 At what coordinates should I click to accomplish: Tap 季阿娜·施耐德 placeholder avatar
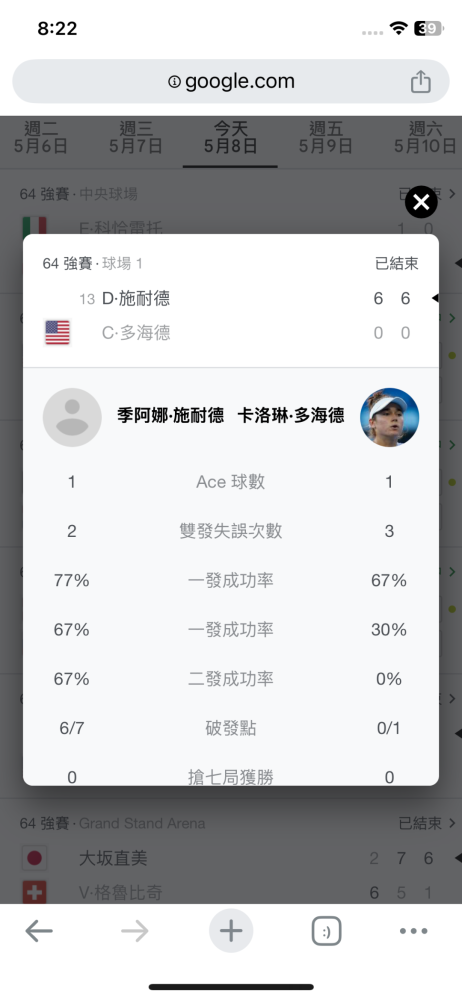[x=72, y=417]
